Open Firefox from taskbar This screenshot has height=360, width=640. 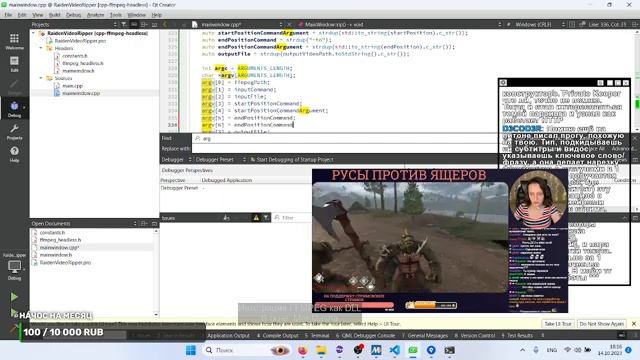click(x=302, y=350)
